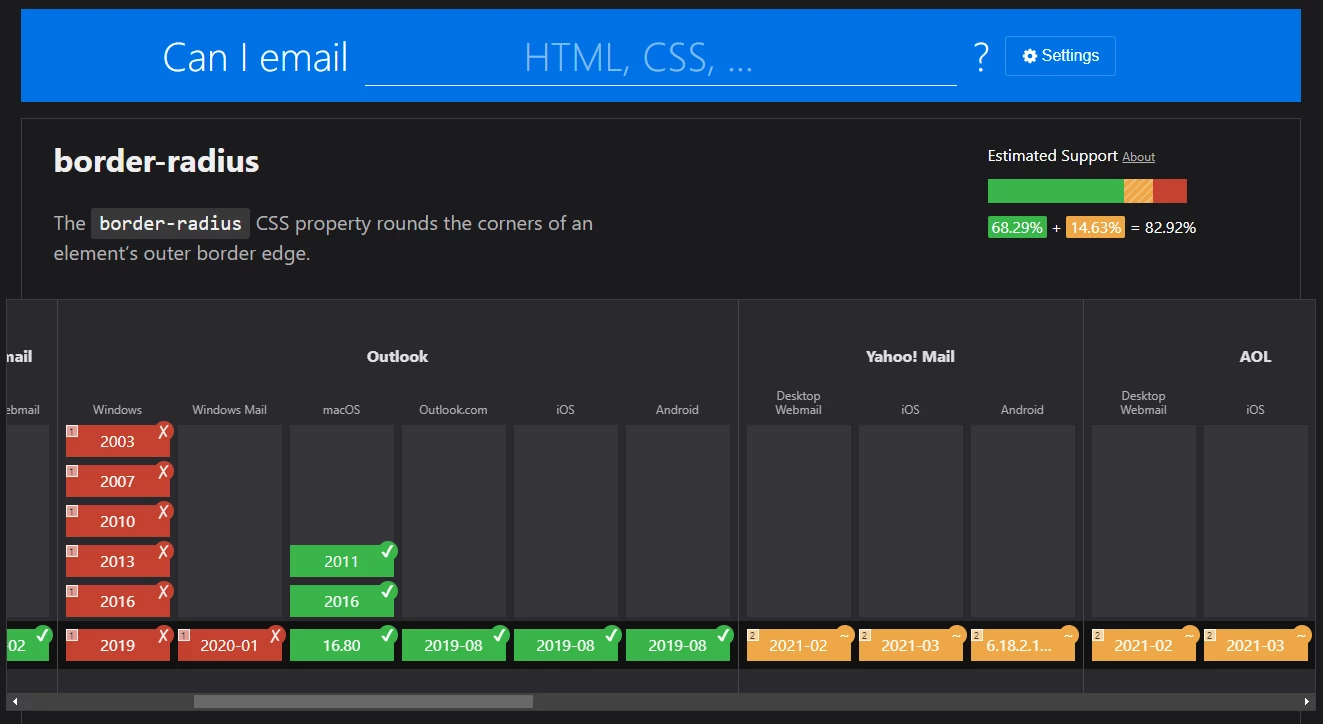1323x724 pixels.
Task: Click the red X icon on Windows Mail 2020-01
Action: point(276,635)
